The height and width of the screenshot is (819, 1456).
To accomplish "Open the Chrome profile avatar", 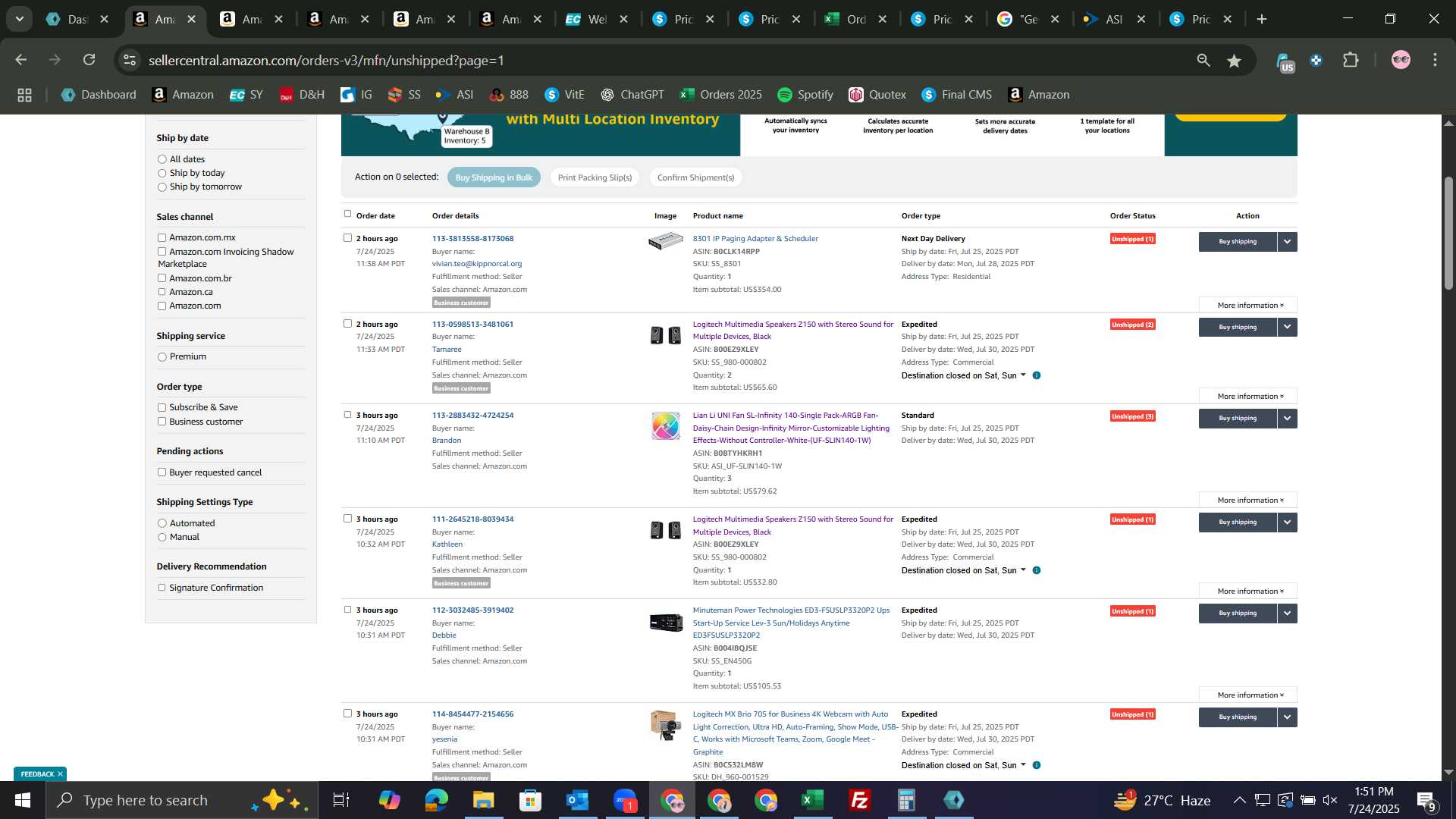I will (x=1401, y=60).
